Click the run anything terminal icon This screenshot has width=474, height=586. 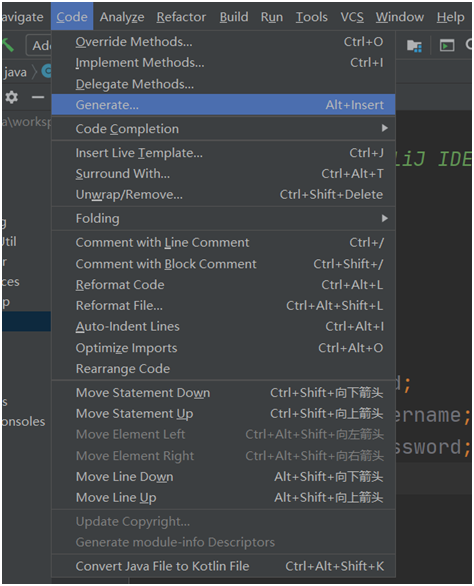tap(447, 46)
